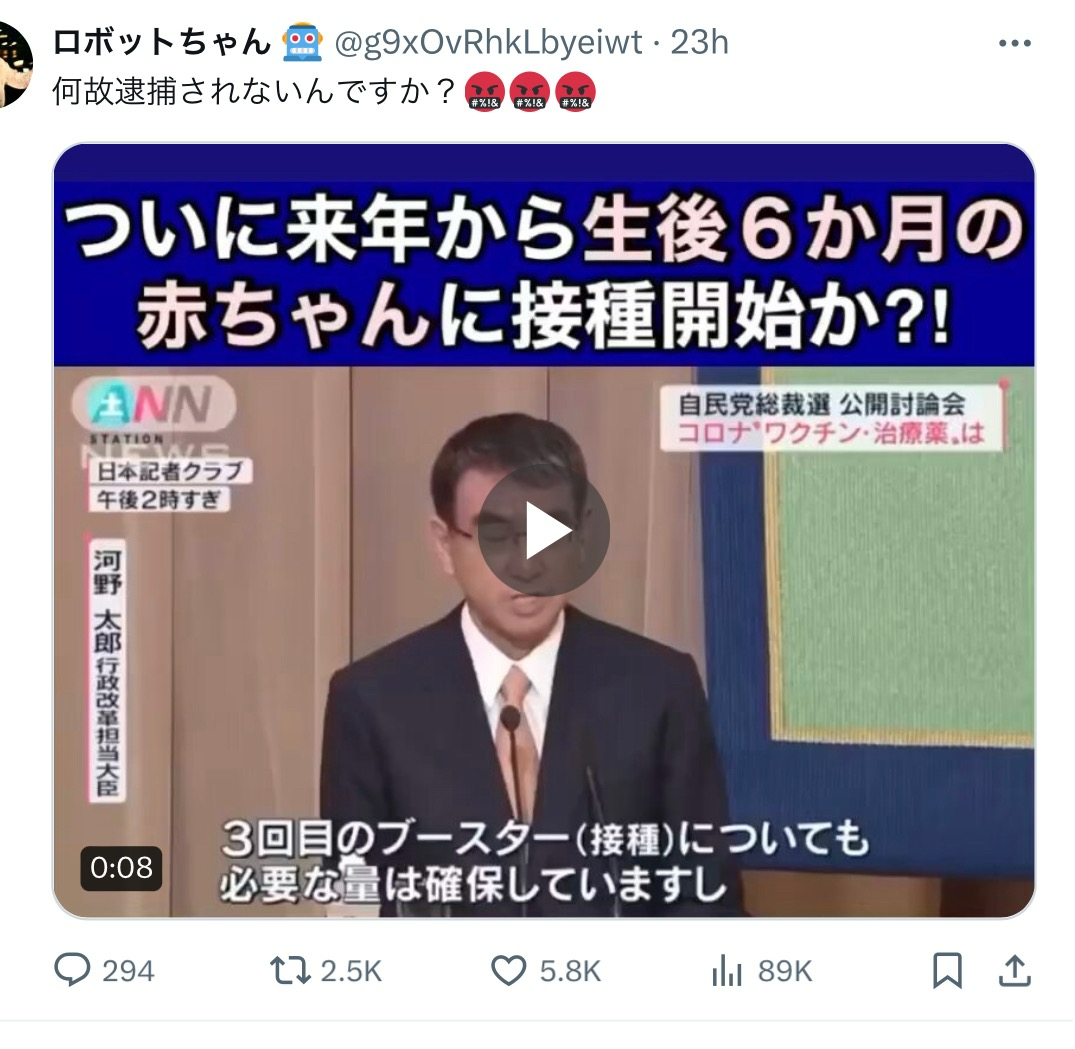Open the three-dot more options menu
The width and height of the screenshot is (1075, 1049).
[x=1015, y=43]
